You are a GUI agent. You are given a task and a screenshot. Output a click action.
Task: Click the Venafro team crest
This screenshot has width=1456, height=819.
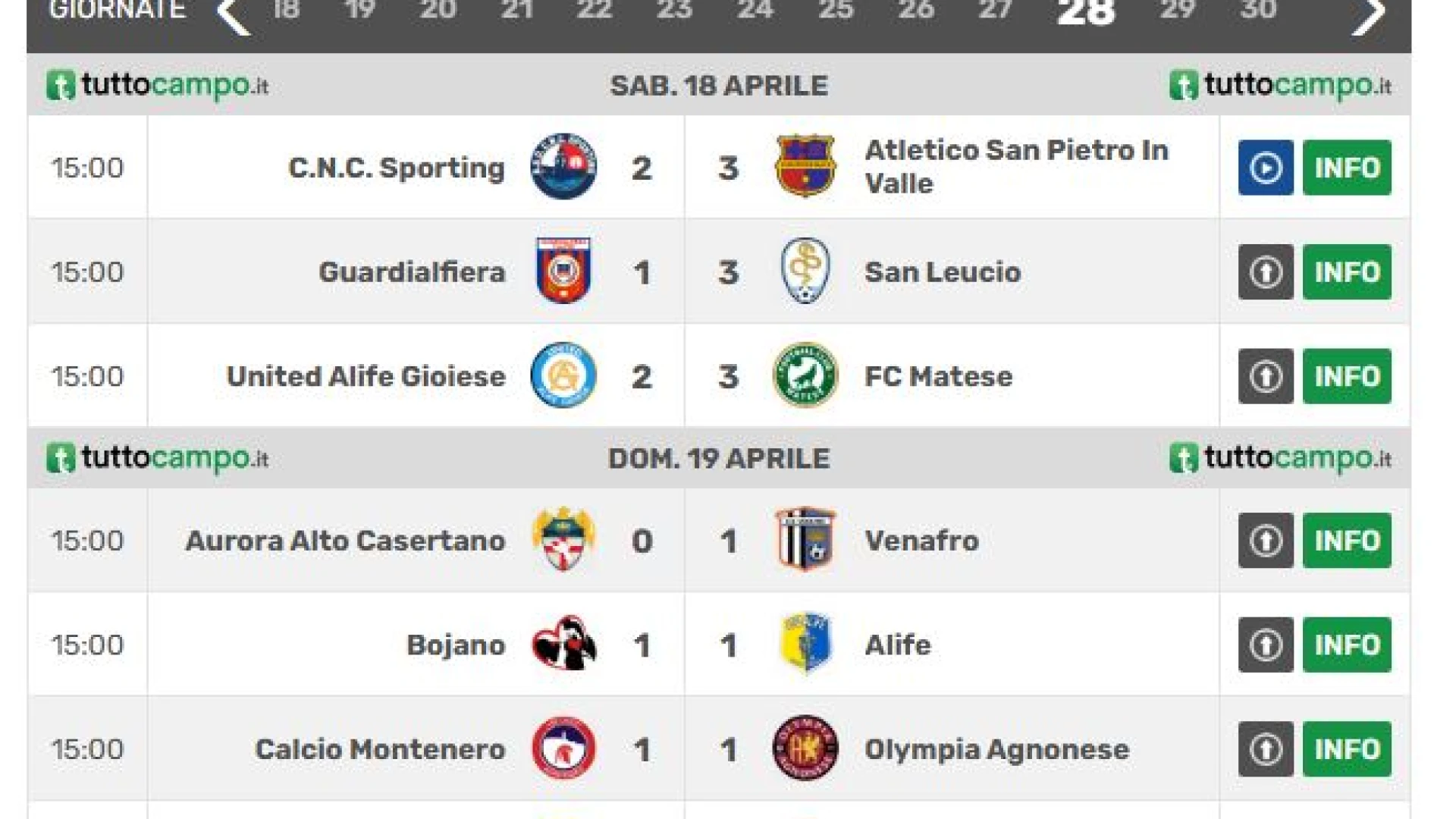point(805,540)
